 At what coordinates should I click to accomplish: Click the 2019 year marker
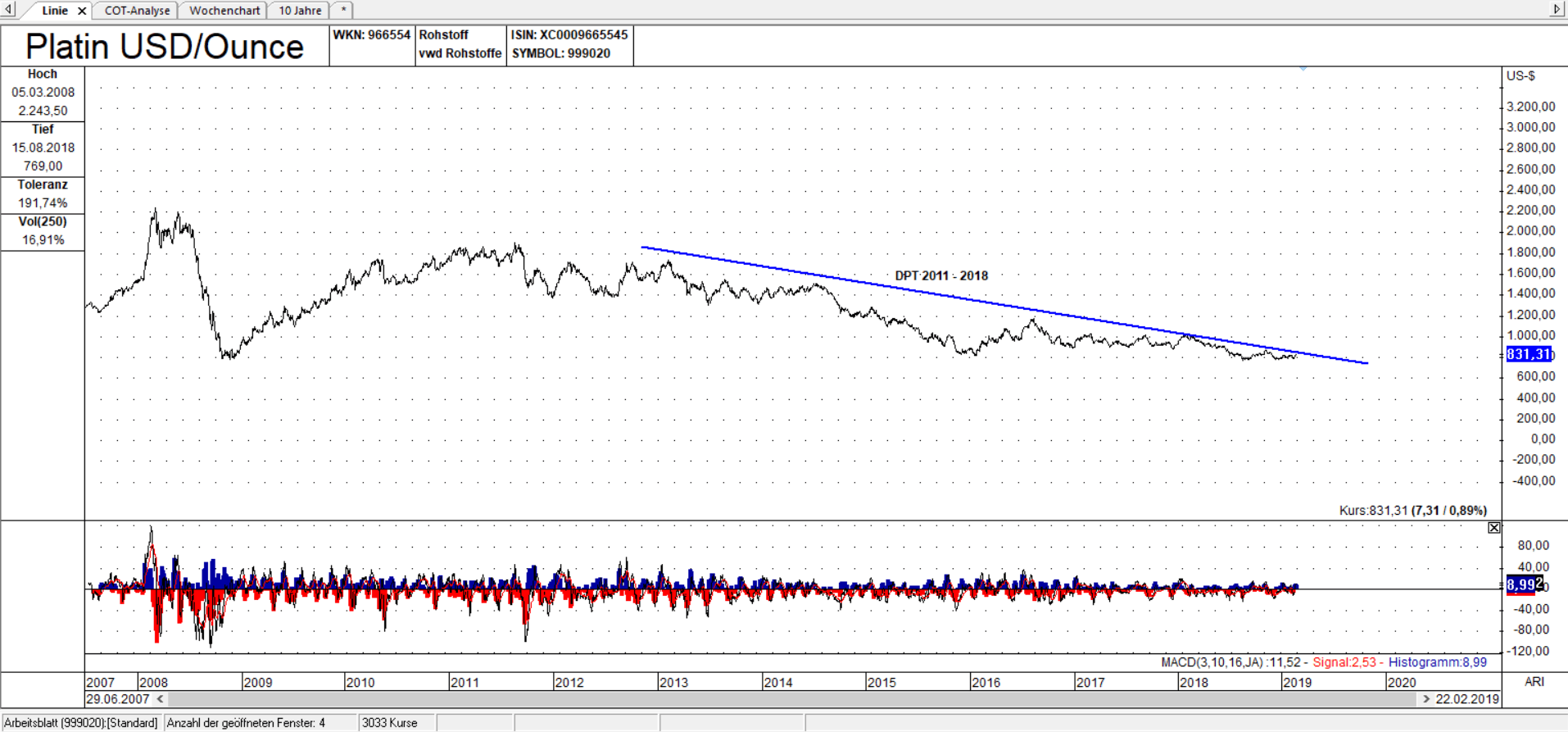(x=1297, y=682)
